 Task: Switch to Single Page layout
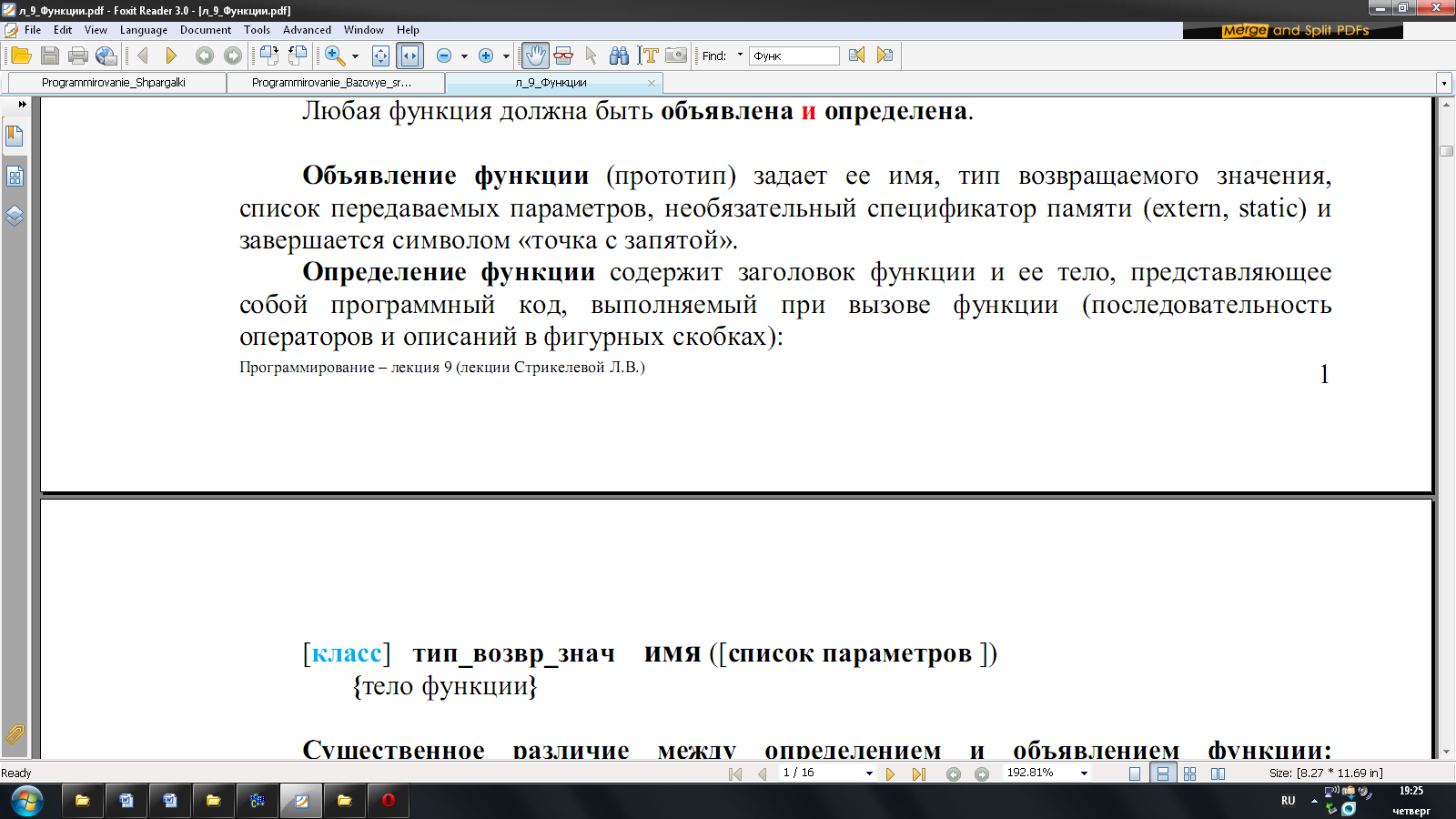tap(1134, 773)
